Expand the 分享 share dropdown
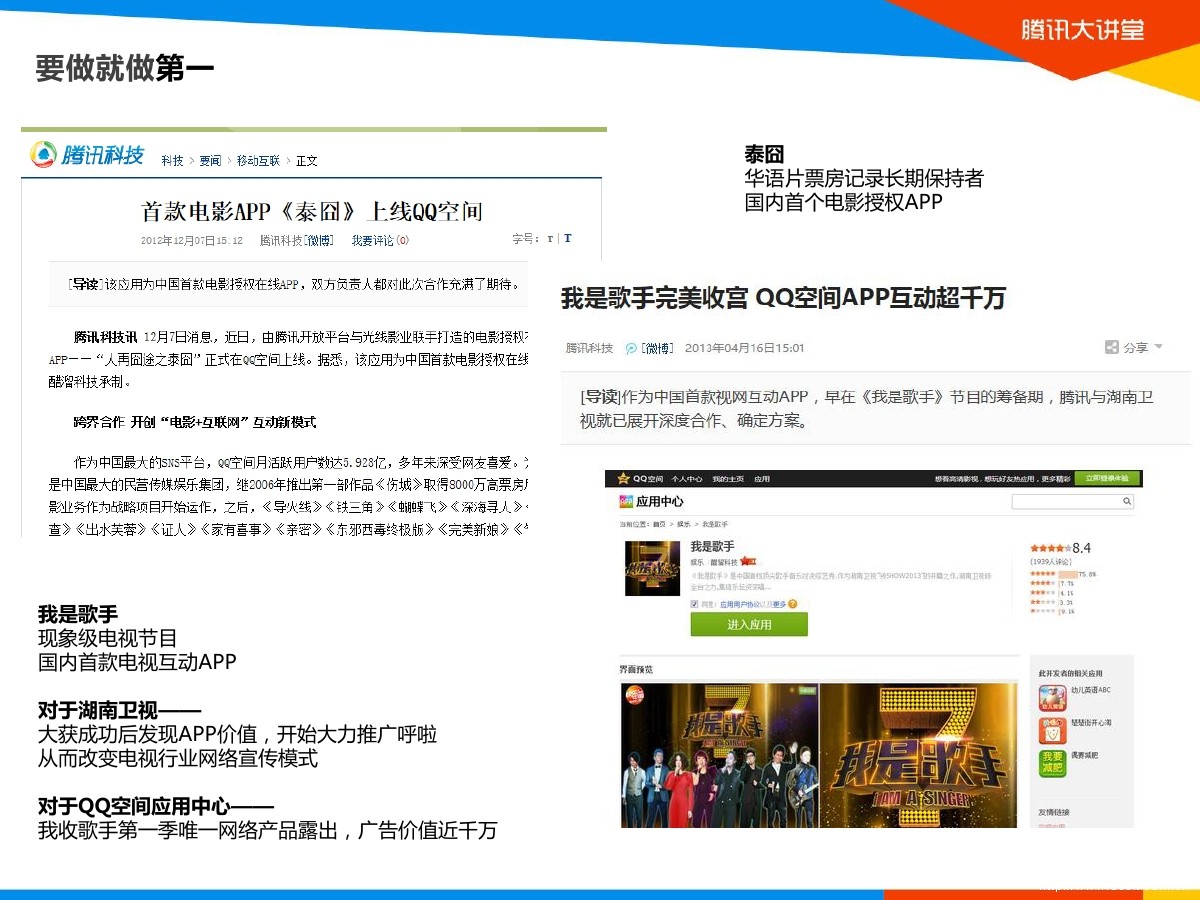Viewport: 1200px width, 900px height. tap(1134, 347)
